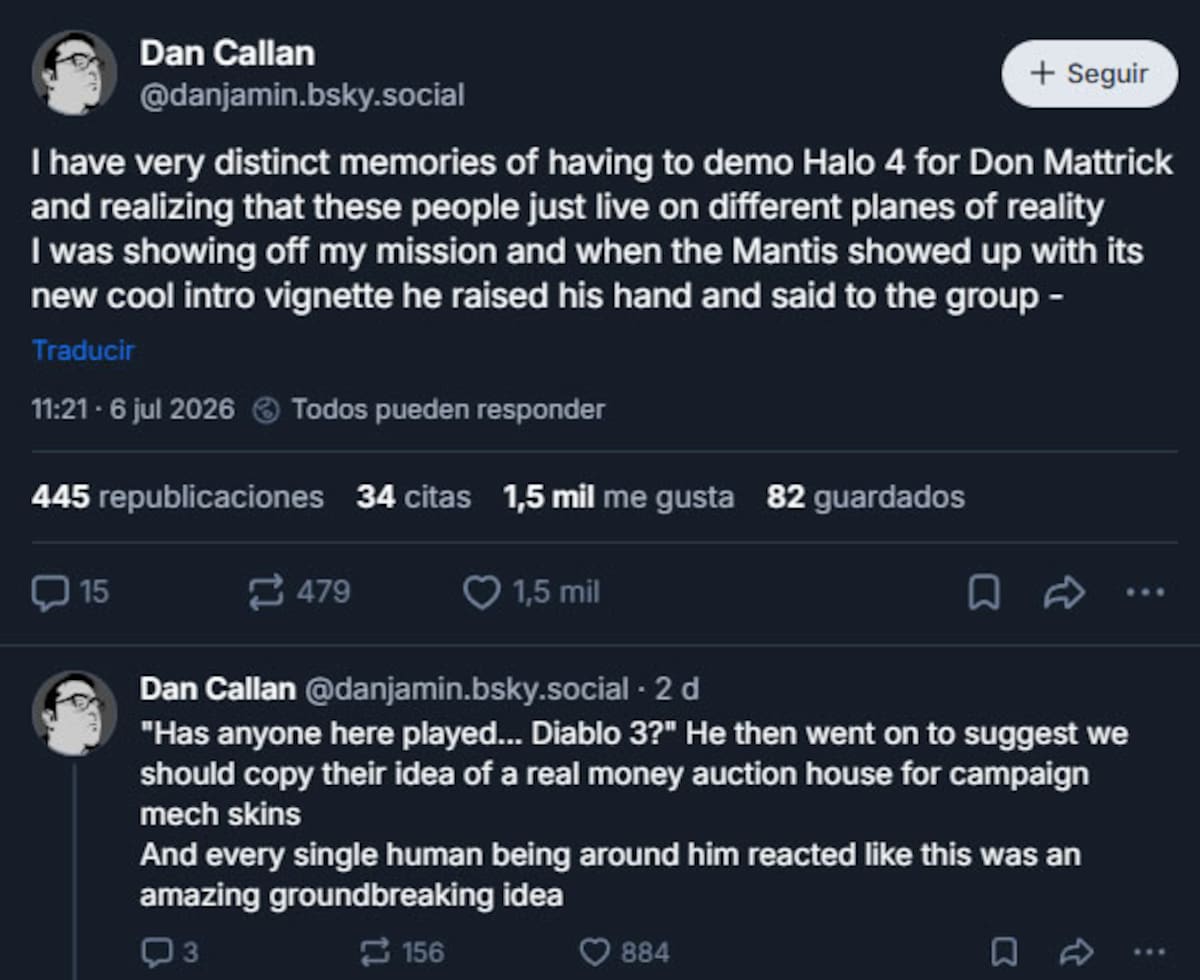Viewport: 1200px width, 980px height.
Task: Open more options on main post
Action: (x=1145, y=592)
